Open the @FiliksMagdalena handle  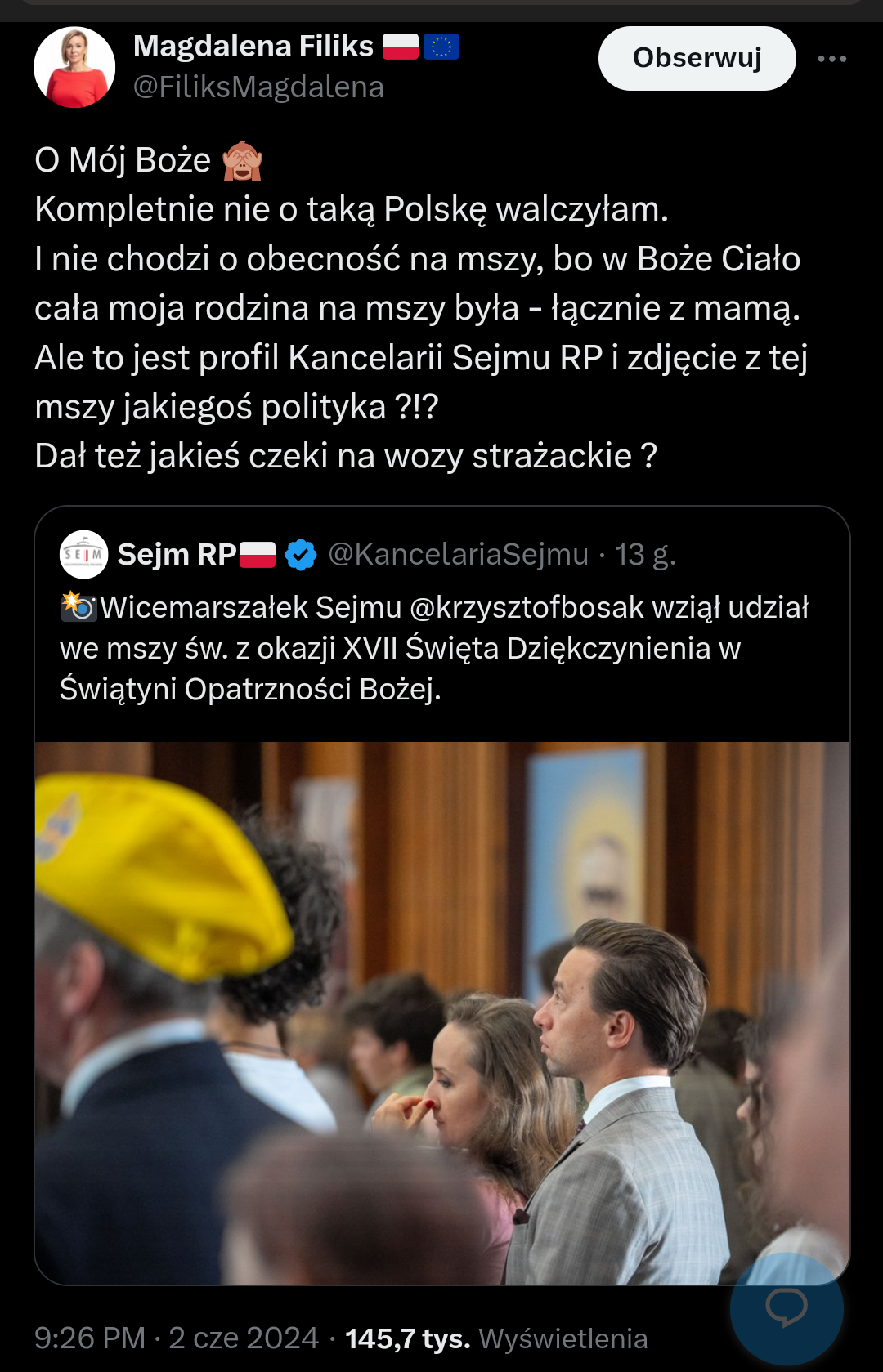pos(258,87)
